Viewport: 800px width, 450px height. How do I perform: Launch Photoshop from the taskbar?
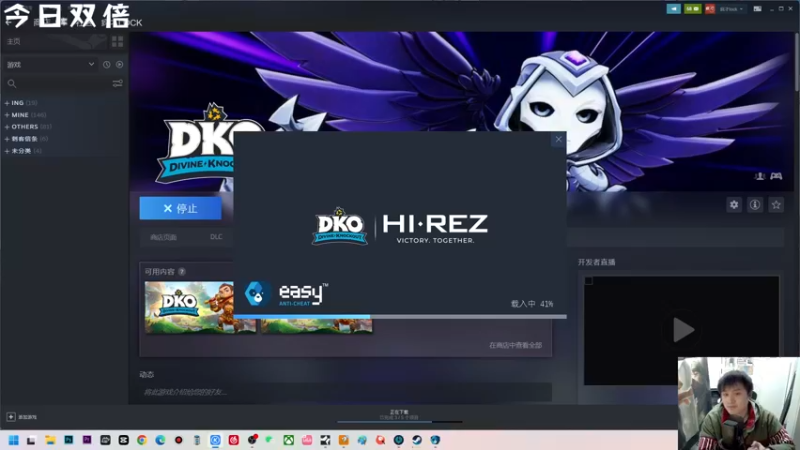(68, 440)
